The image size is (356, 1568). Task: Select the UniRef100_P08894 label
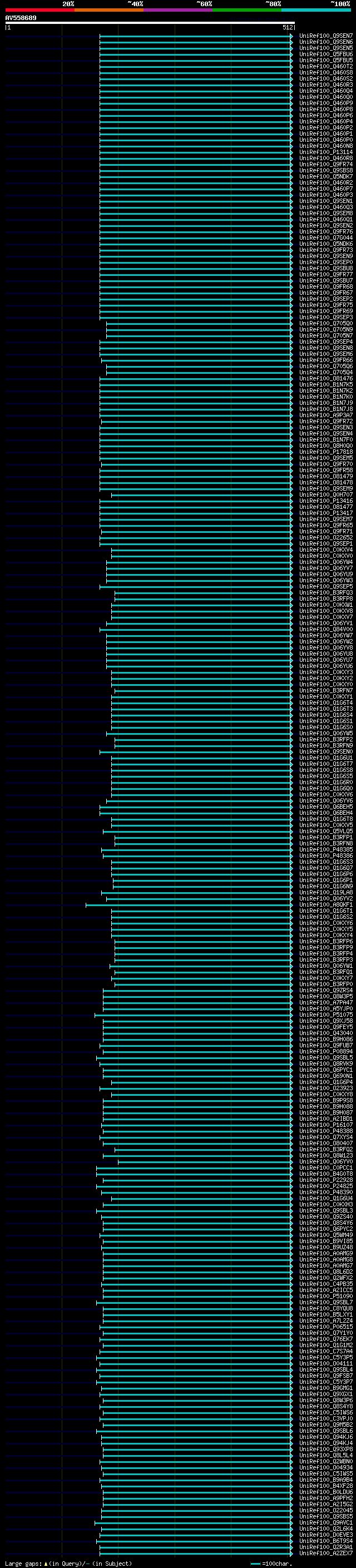(325, 1052)
